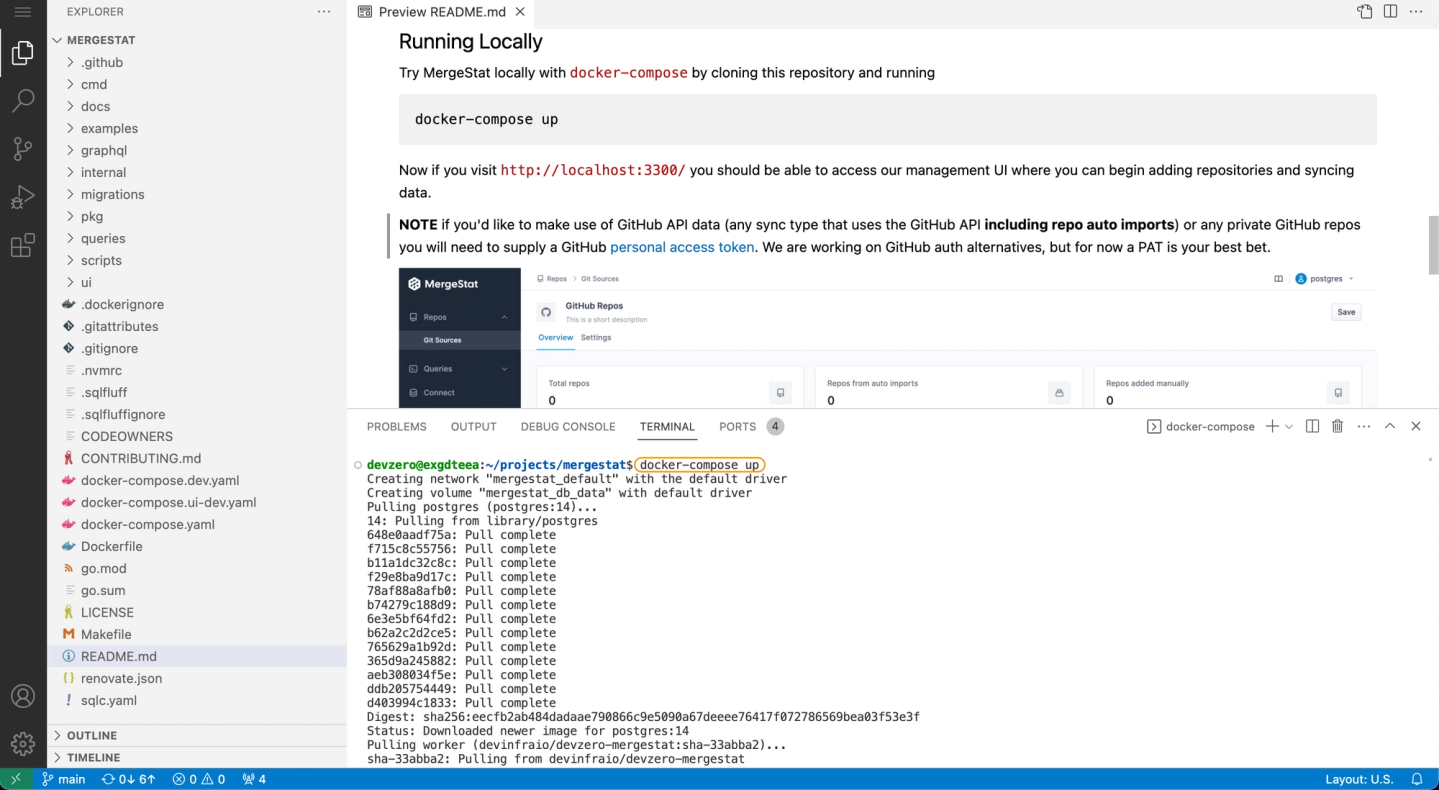Click the personal access token link
The image size is (1439, 790).
click(x=682, y=247)
